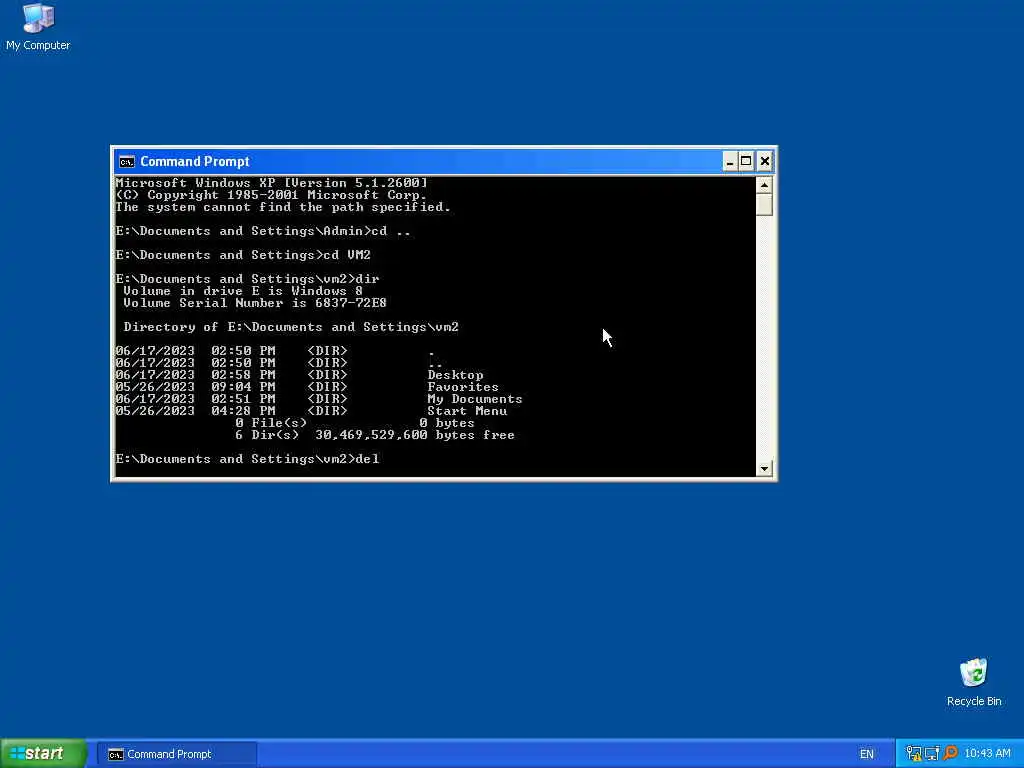Image resolution: width=1024 pixels, height=768 pixels.
Task: Open the My Computer desktop icon
Action: pyautogui.click(x=38, y=27)
